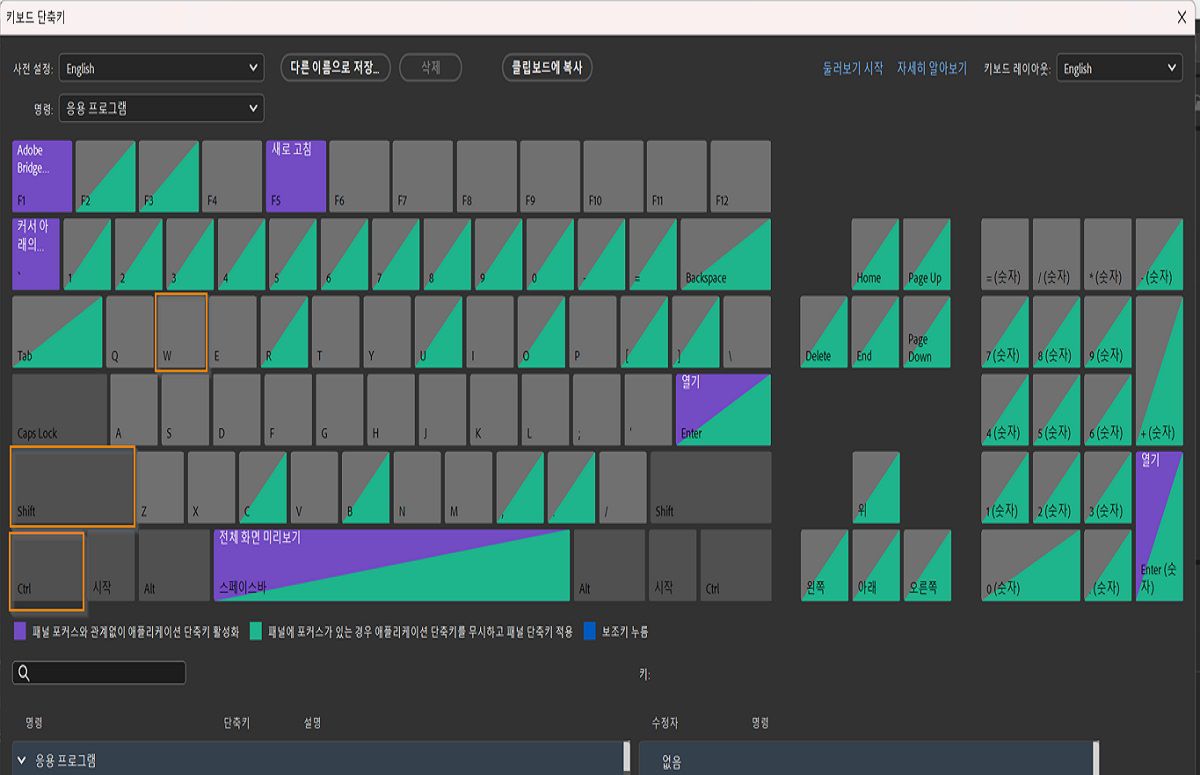Click the Delete key

pos(824,332)
